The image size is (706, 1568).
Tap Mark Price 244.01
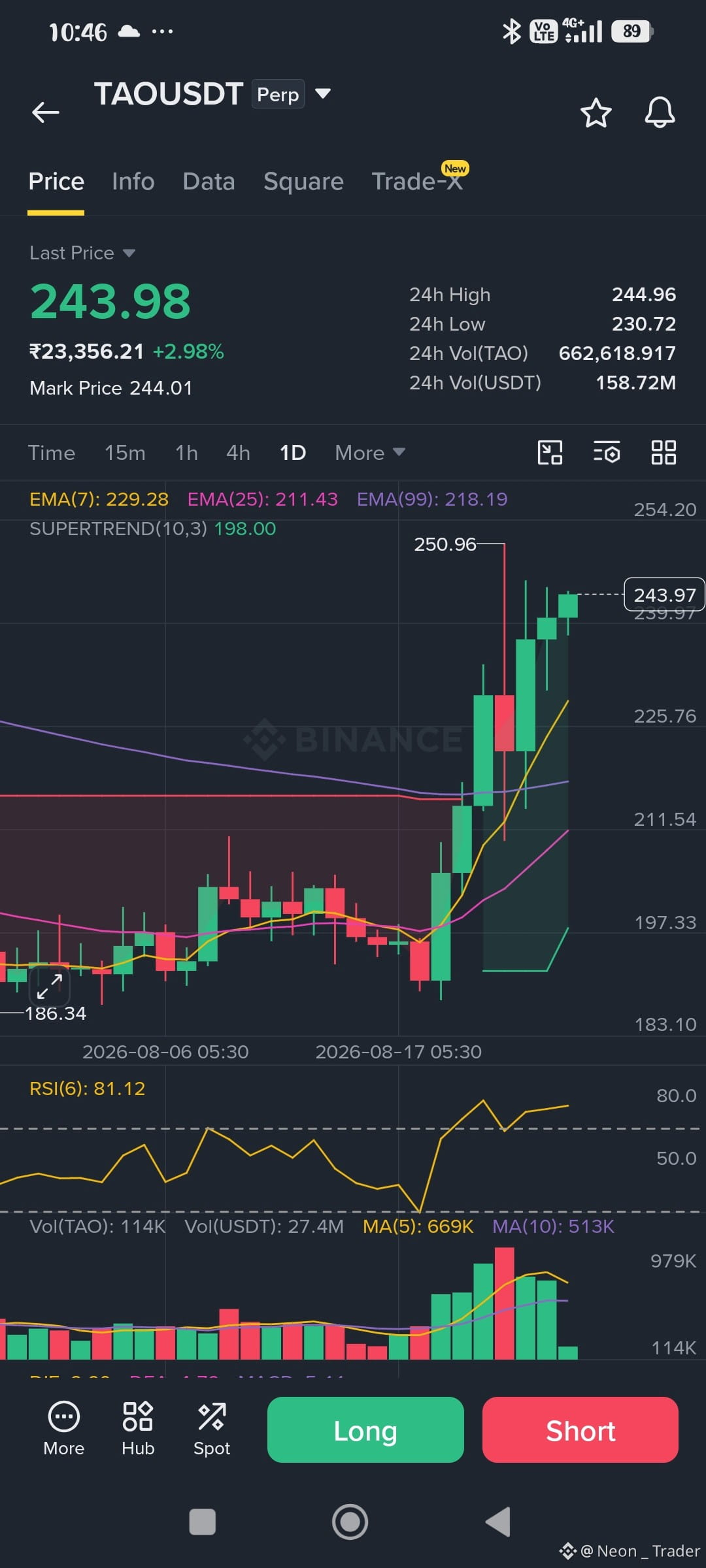(x=111, y=388)
